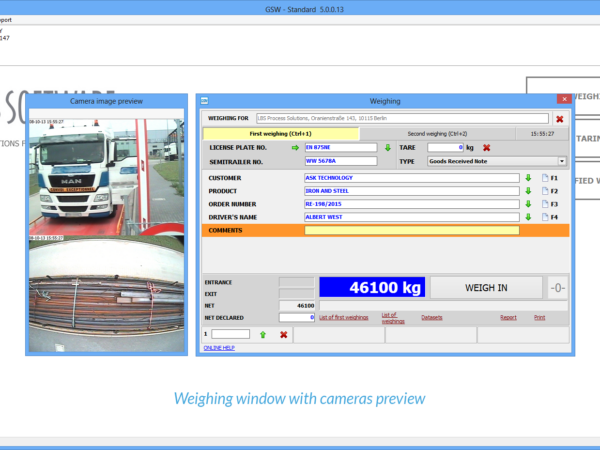Click the overhead load camera preview image
The width and height of the screenshot is (600, 450).
click(107, 294)
